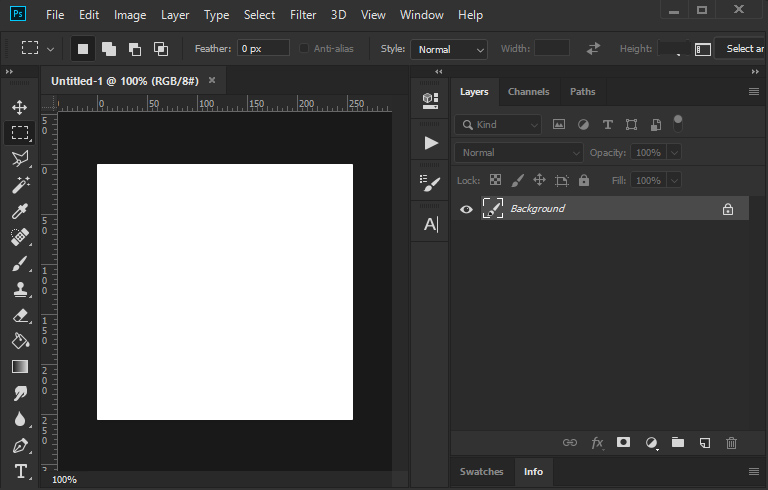Filter for smart objects
768x490 pixels.
(x=655, y=124)
